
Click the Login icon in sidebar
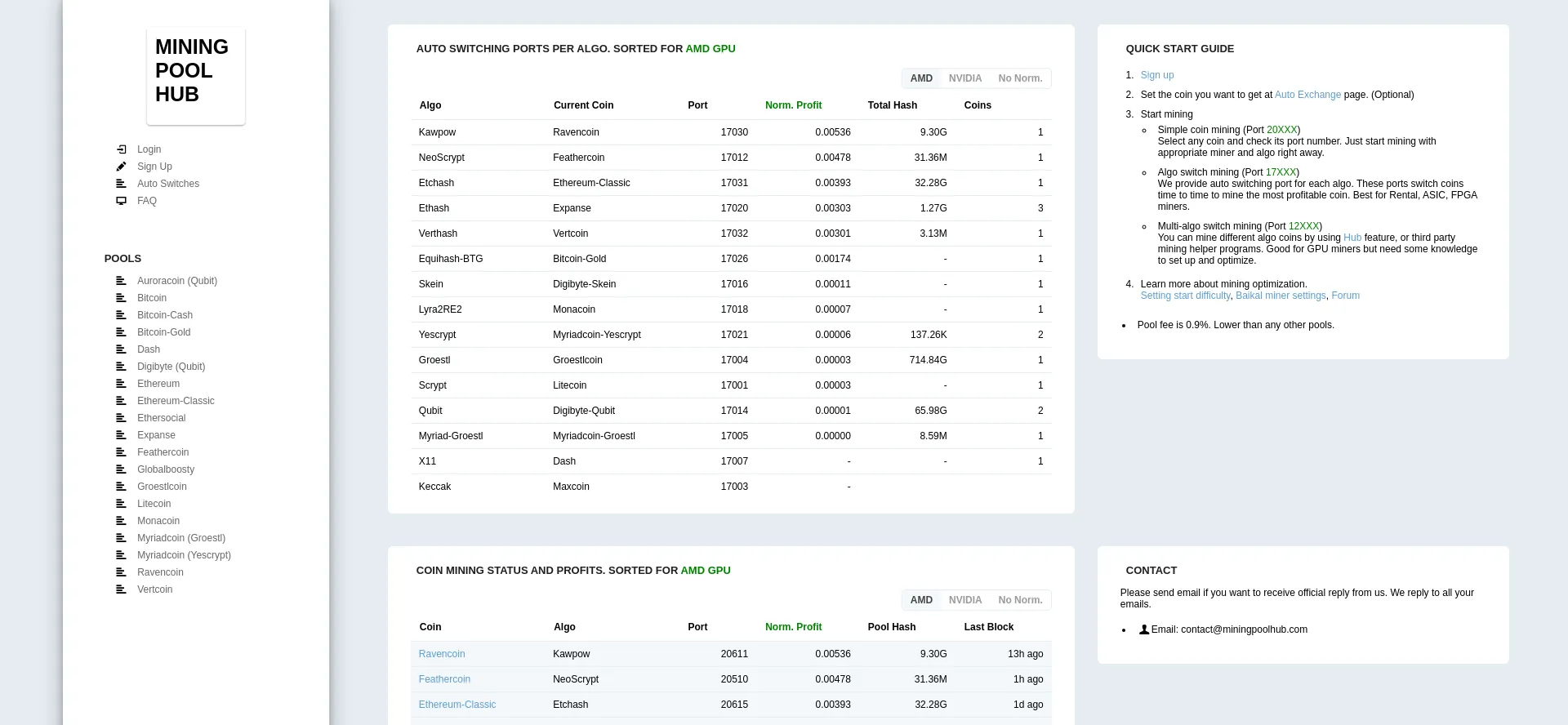122,149
